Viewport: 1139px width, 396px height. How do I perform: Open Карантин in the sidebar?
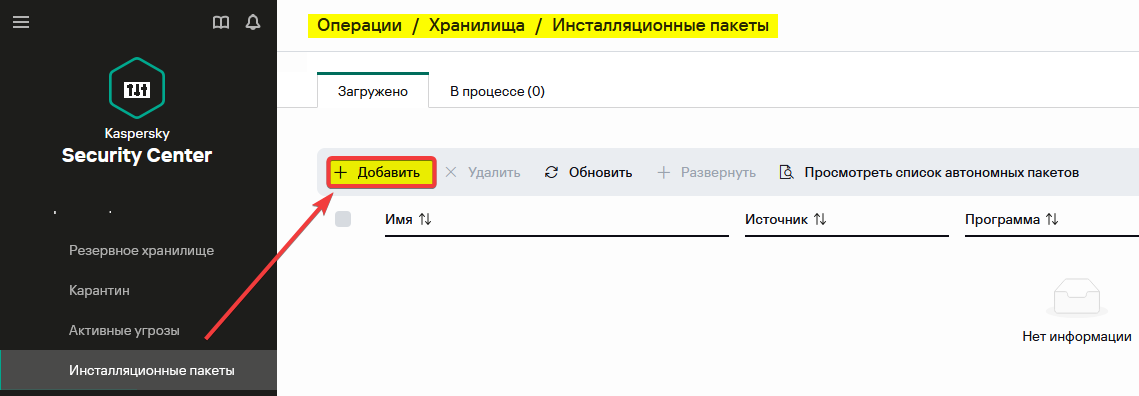point(100,291)
